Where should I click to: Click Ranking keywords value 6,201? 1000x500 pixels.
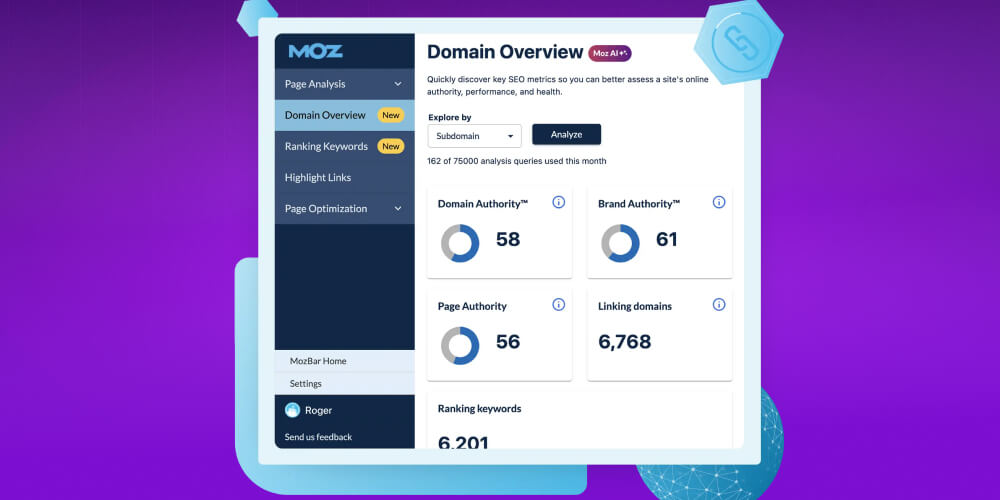463,441
